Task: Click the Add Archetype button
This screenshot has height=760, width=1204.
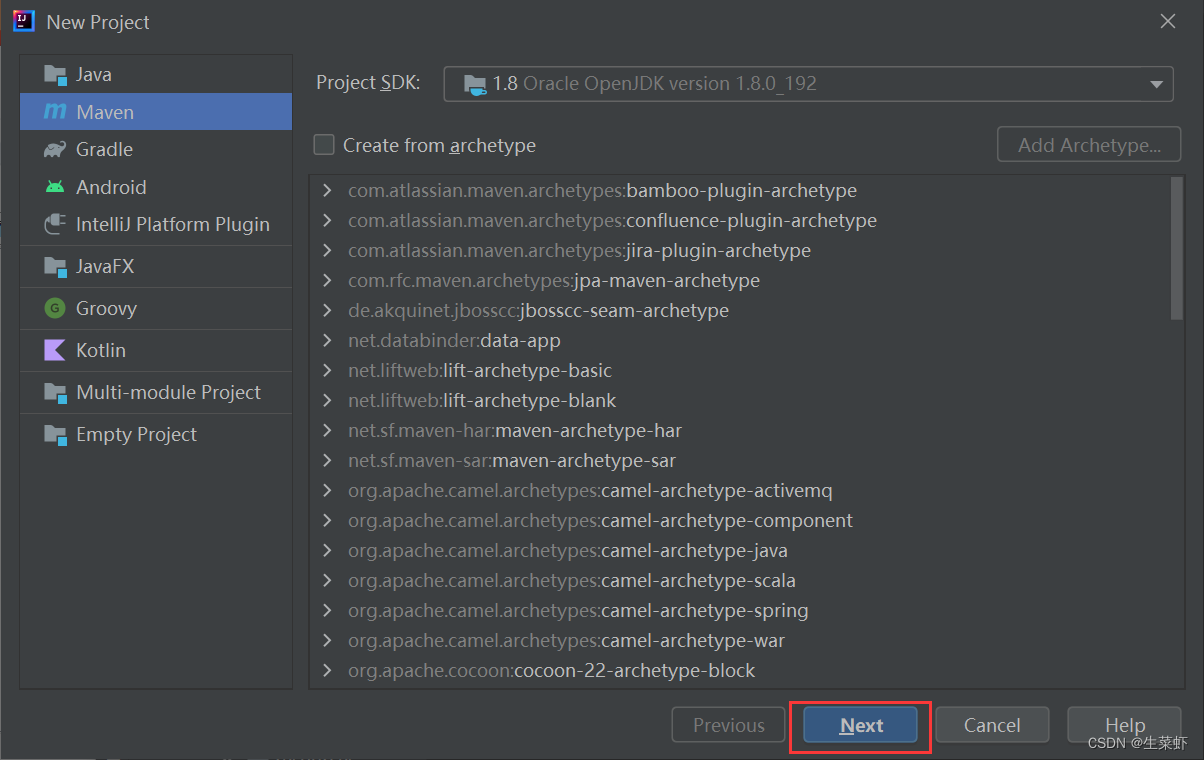Action: (x=1089, y=145)
